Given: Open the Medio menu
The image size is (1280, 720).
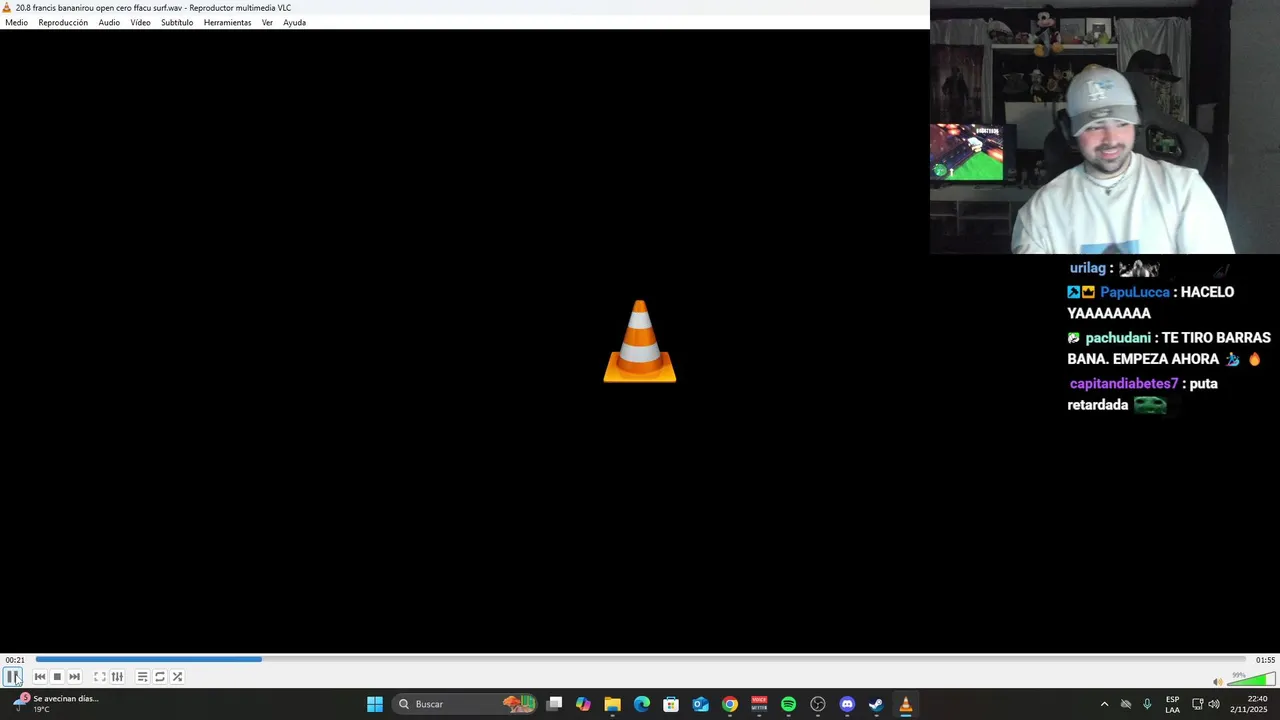Looking at the screenshot, I should click(16, 22).
